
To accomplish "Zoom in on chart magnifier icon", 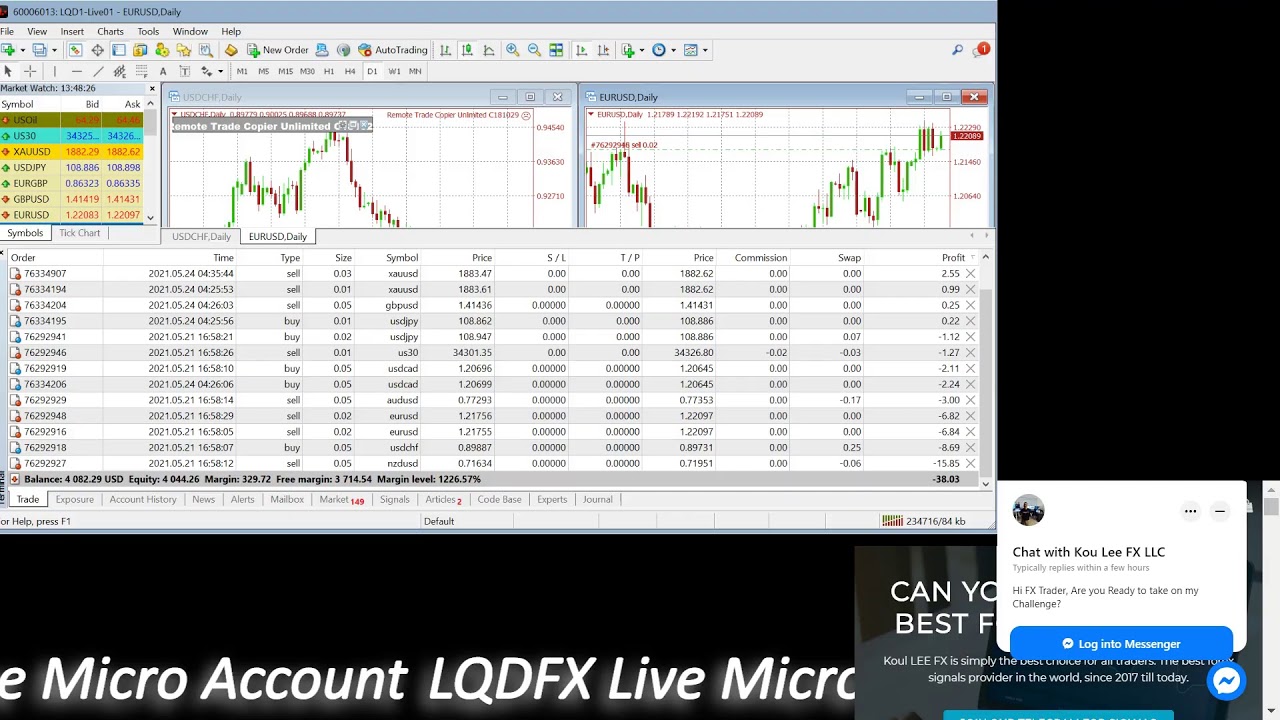I will click(512, 50).
